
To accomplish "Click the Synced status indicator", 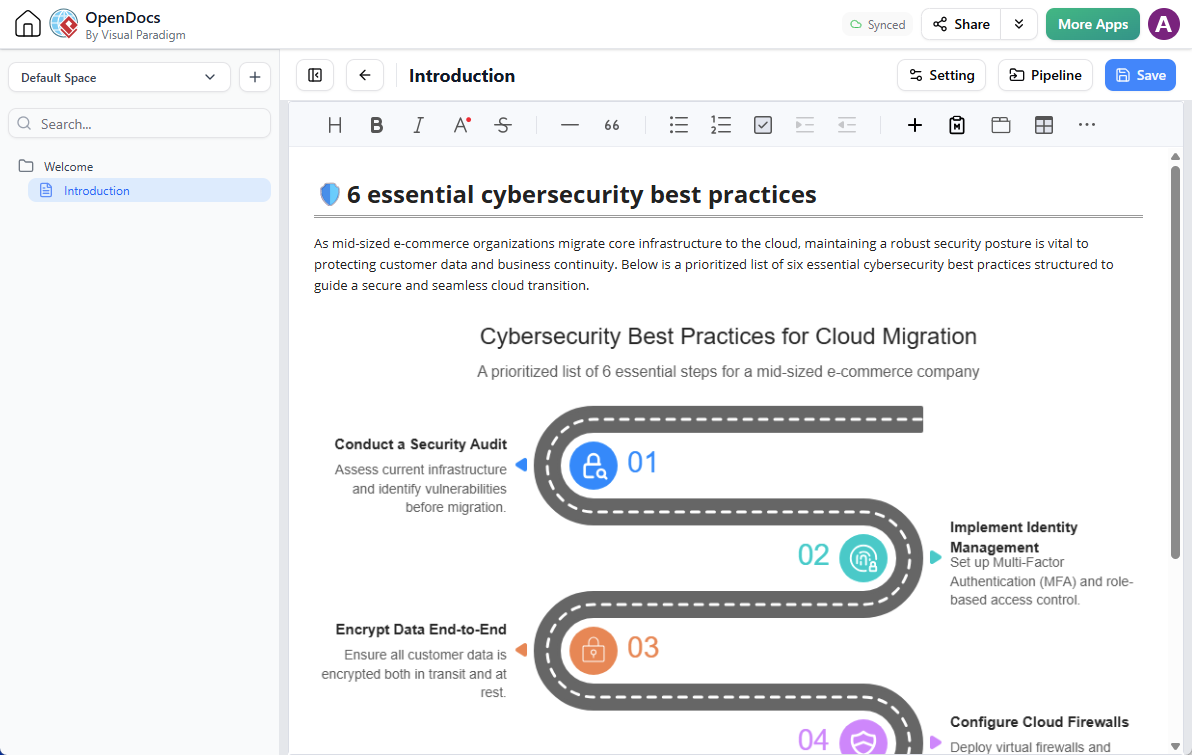I will click(877, 24).
